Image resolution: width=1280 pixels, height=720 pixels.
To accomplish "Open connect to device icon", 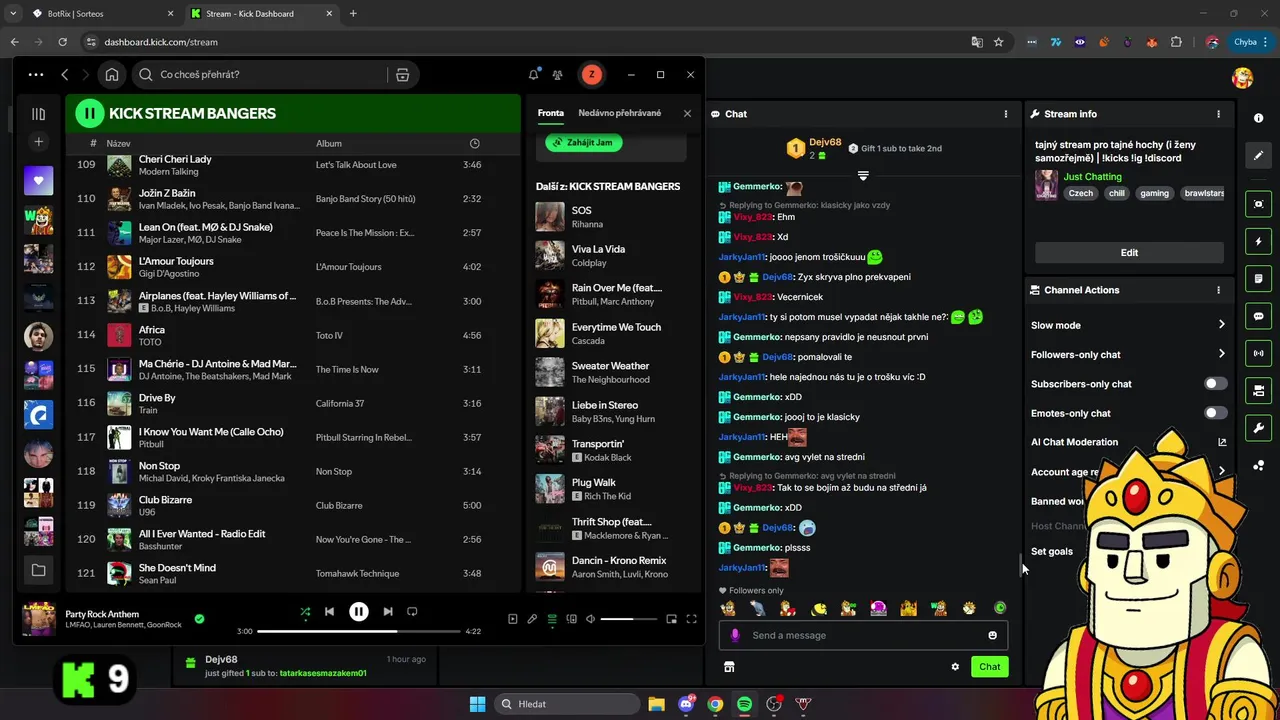I will 571,619.
